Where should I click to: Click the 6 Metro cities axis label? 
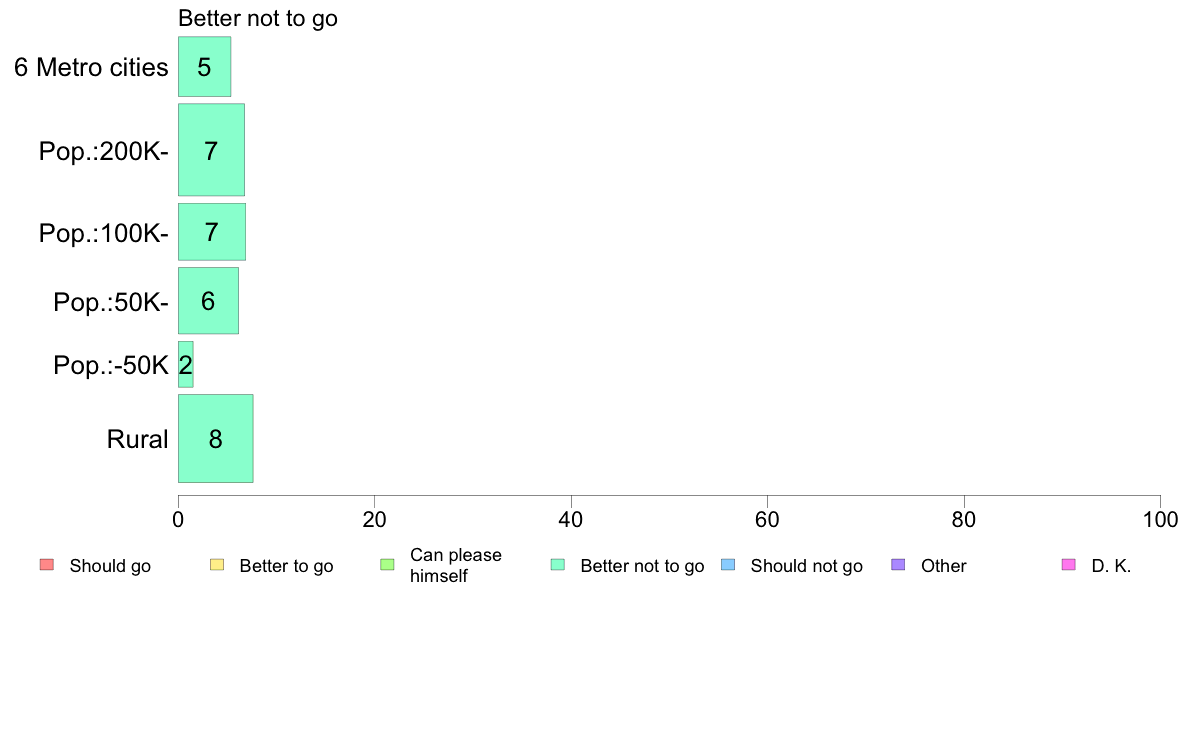coord(91,68)
